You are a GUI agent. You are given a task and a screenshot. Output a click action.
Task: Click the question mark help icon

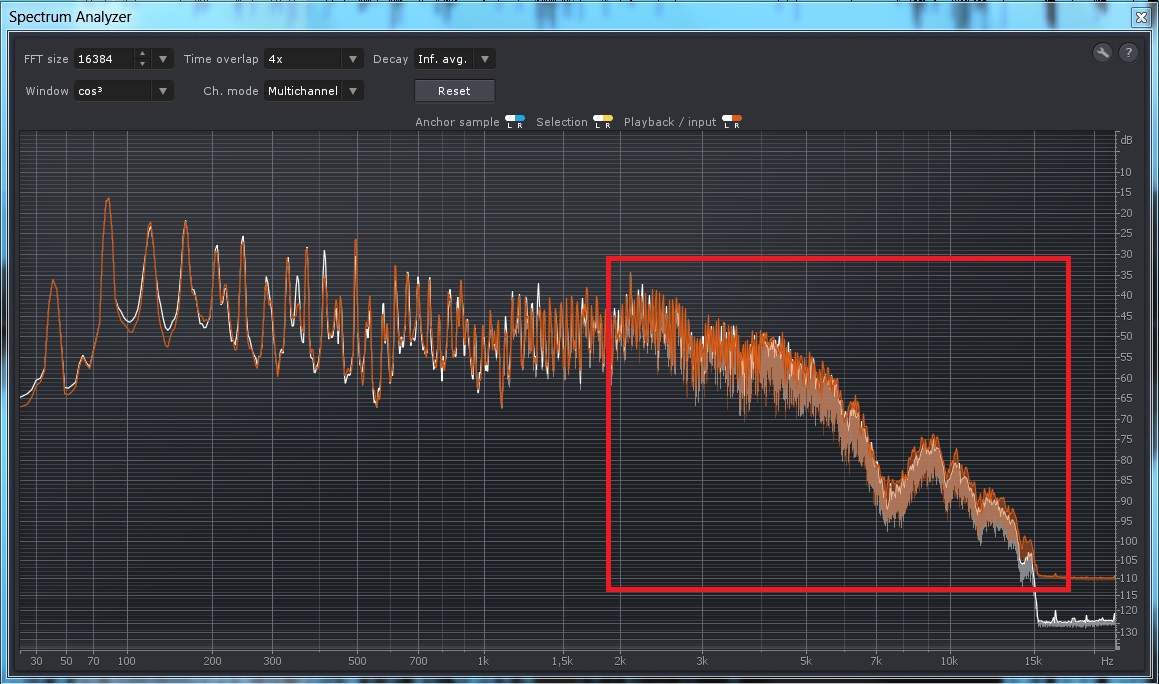(1128, 53)
